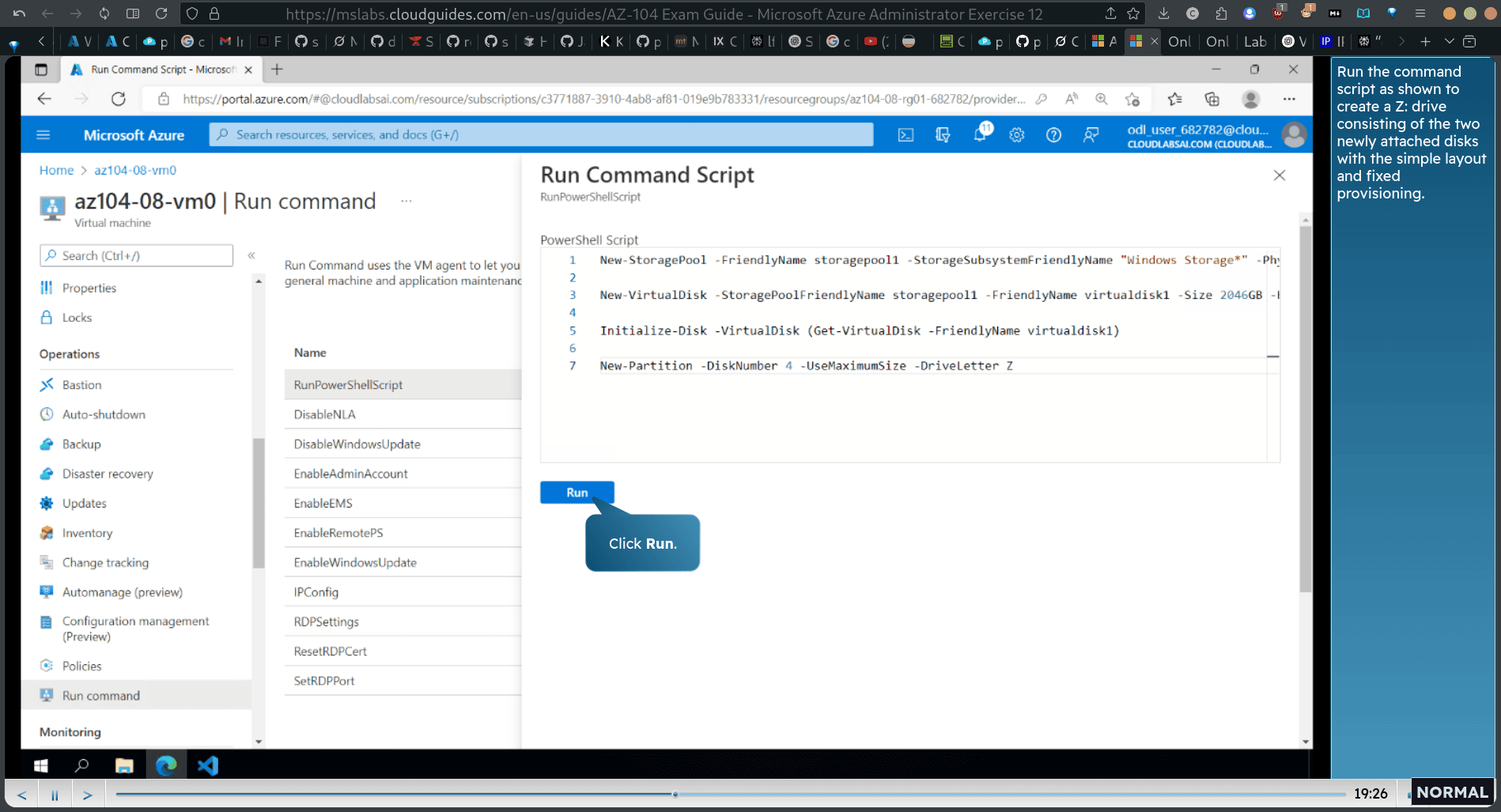Select the EnableWindowsUpdate command row

pyautogui.click(x=403, y=562)
